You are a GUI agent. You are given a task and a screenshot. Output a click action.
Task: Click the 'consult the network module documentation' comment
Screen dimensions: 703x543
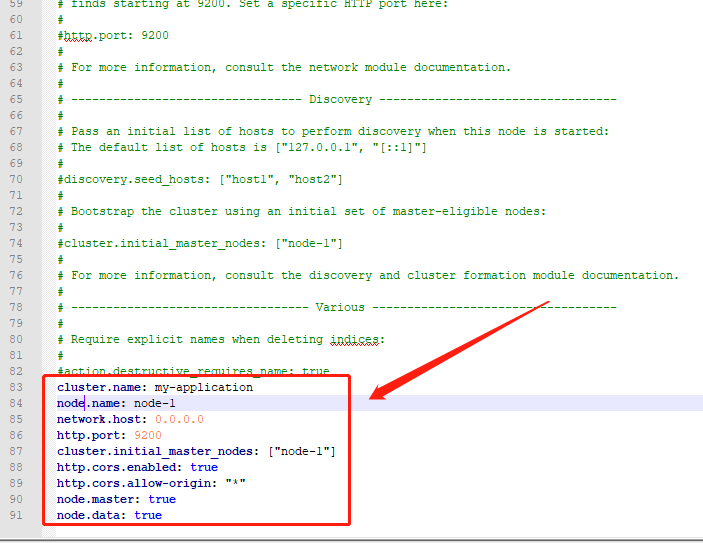[284, 67]
